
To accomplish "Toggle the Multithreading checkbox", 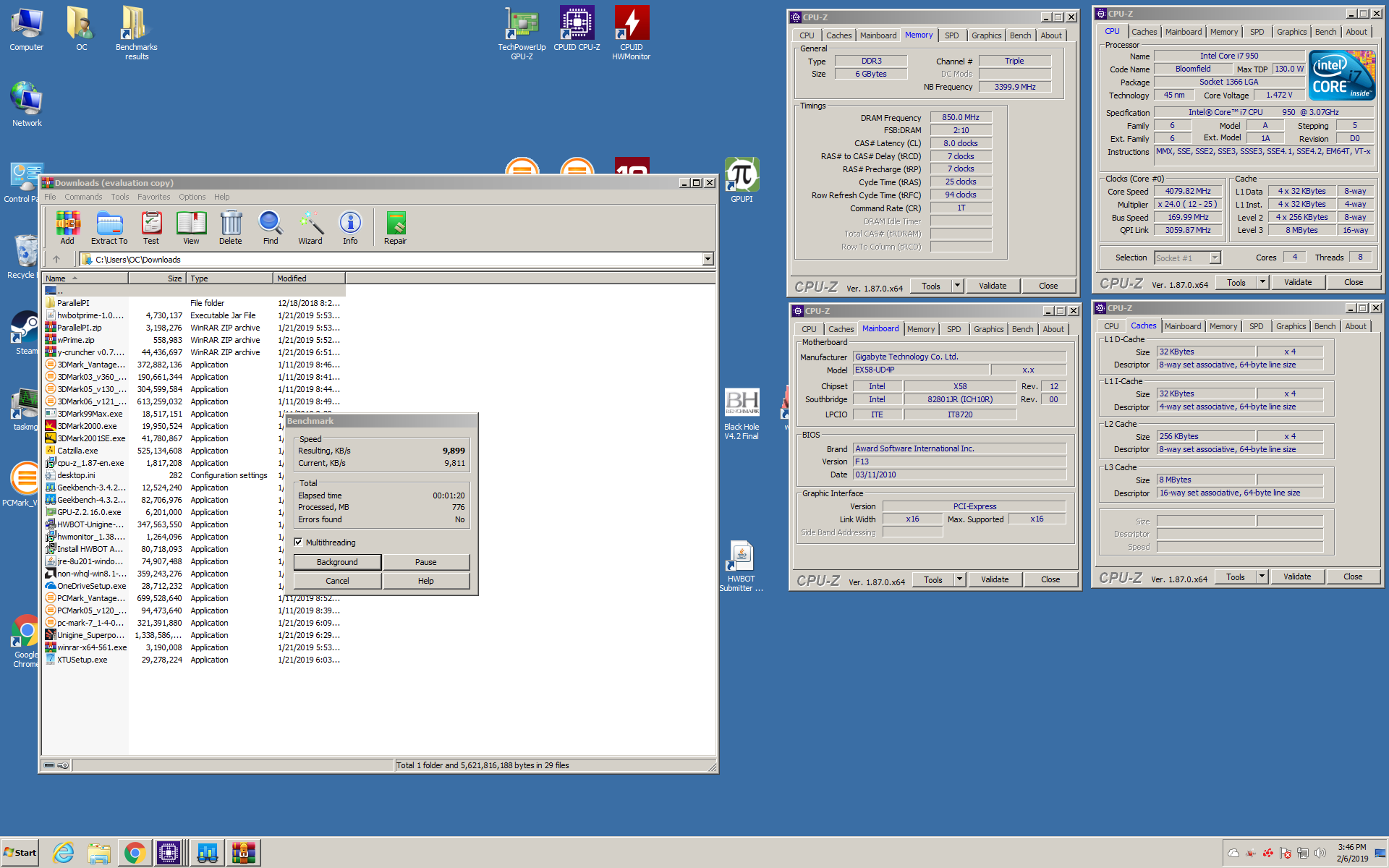I will [x=298, y=542].
